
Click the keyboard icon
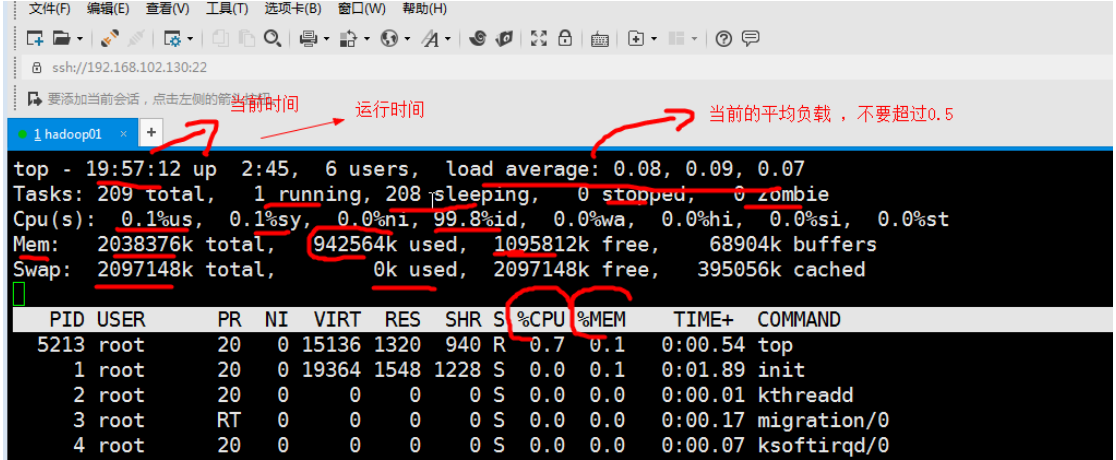pos(599,39)
